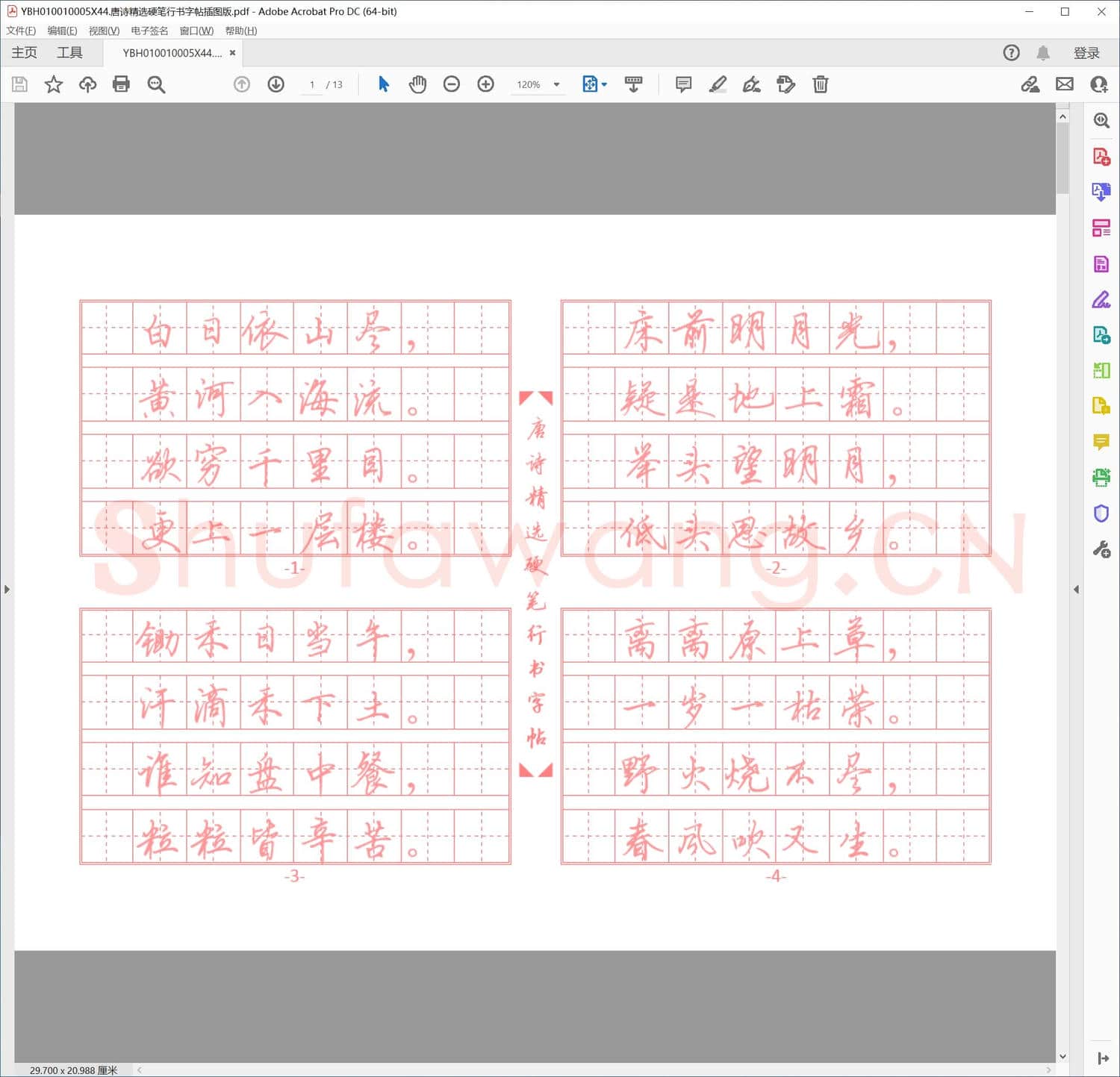Add the document to starred files
Screen dimensions: 1120x1077
54,84
